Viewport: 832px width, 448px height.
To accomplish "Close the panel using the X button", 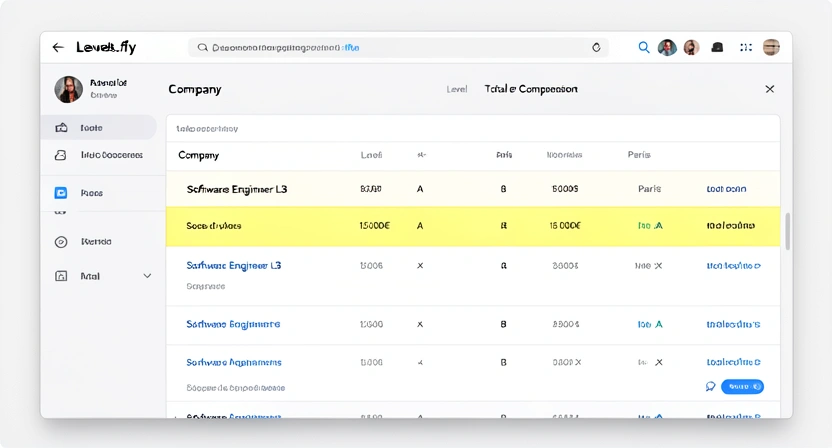I will point(769,89).
